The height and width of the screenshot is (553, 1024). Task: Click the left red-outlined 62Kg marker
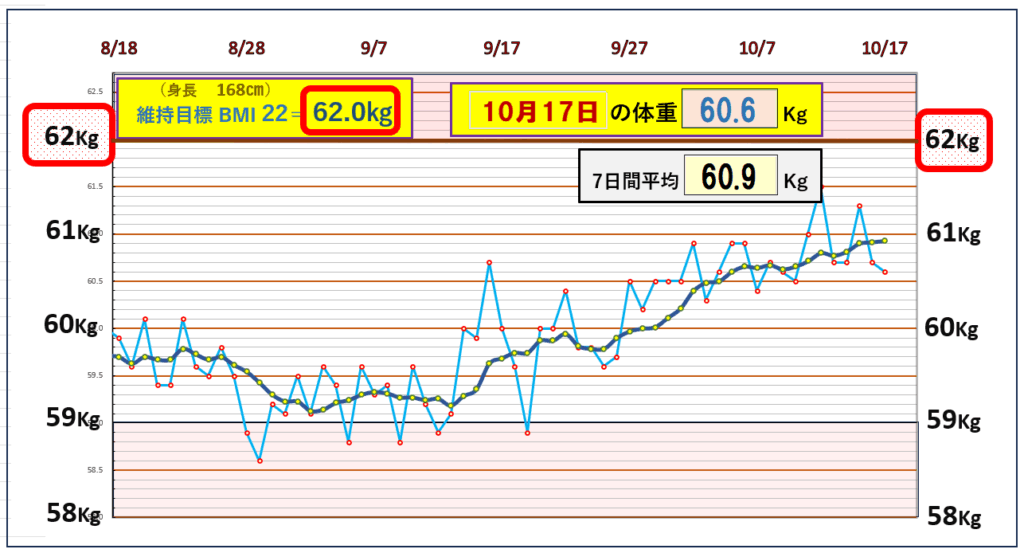coord(67,137)
